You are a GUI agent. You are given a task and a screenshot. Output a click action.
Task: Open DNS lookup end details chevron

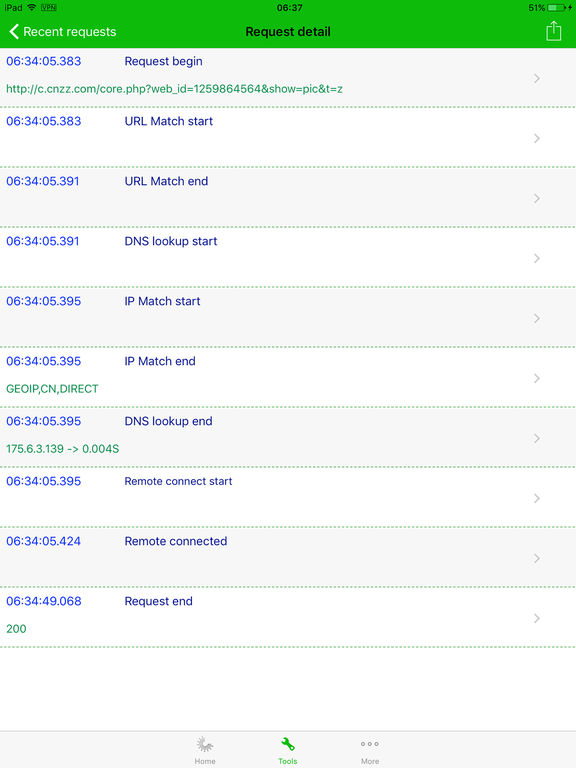[x=537, y=438]
